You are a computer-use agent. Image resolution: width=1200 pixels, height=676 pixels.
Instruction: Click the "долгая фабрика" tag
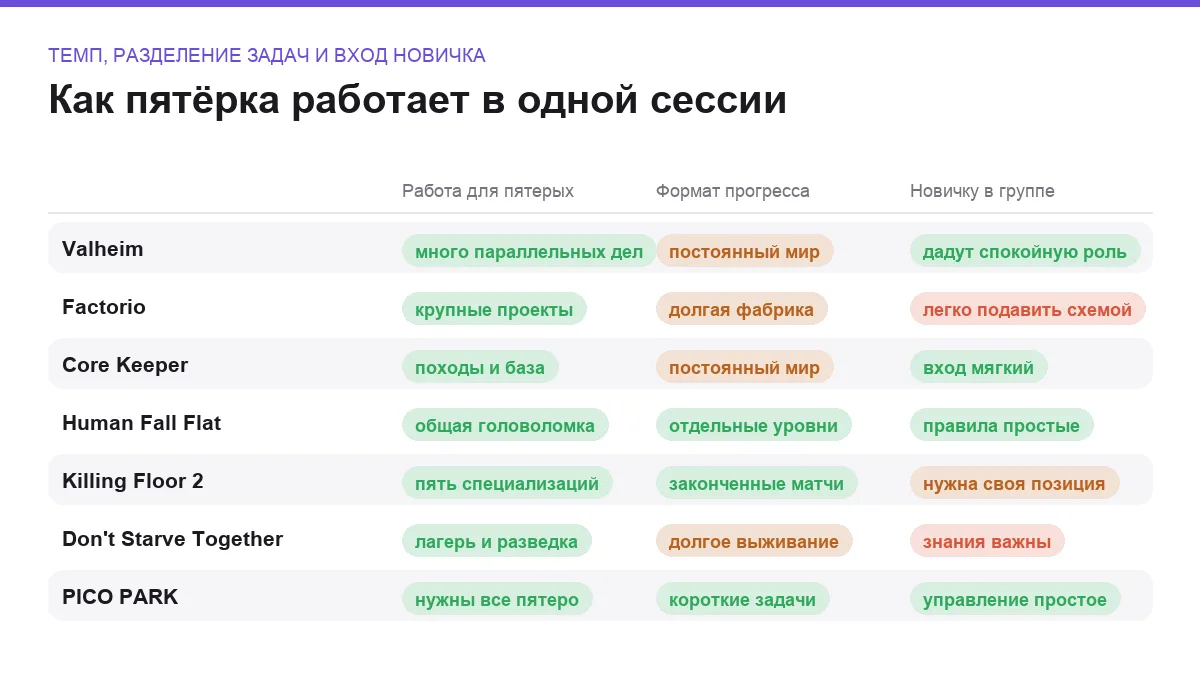741,309
